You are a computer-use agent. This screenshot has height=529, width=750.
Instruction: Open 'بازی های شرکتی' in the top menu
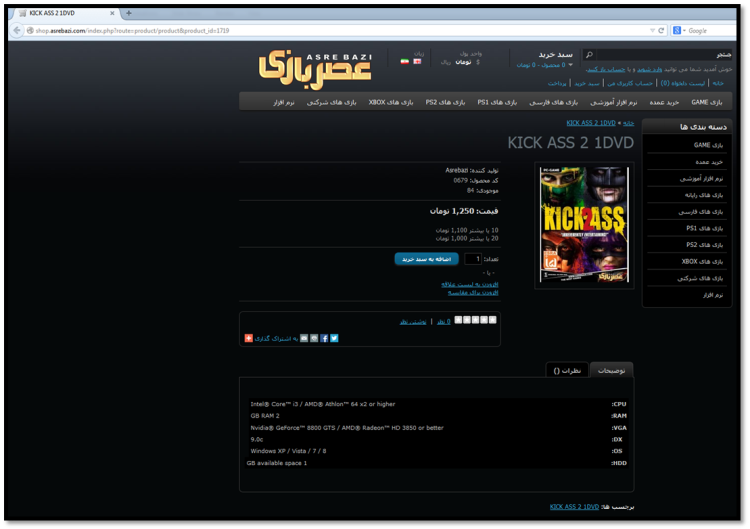[331, 102]
